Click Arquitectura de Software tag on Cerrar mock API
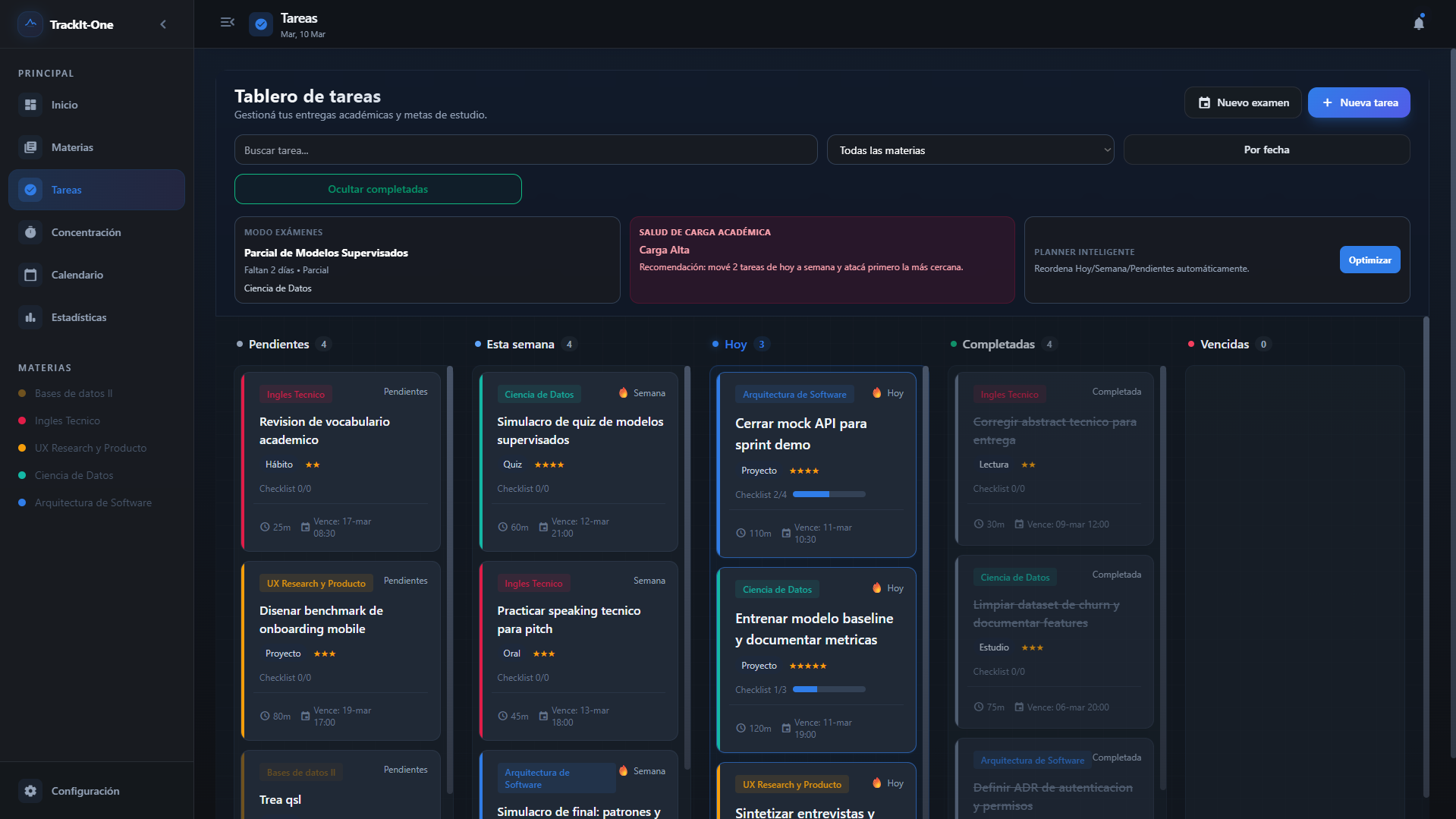The height and width of the screenshot is (819, 1456). [x=794, y=394]
